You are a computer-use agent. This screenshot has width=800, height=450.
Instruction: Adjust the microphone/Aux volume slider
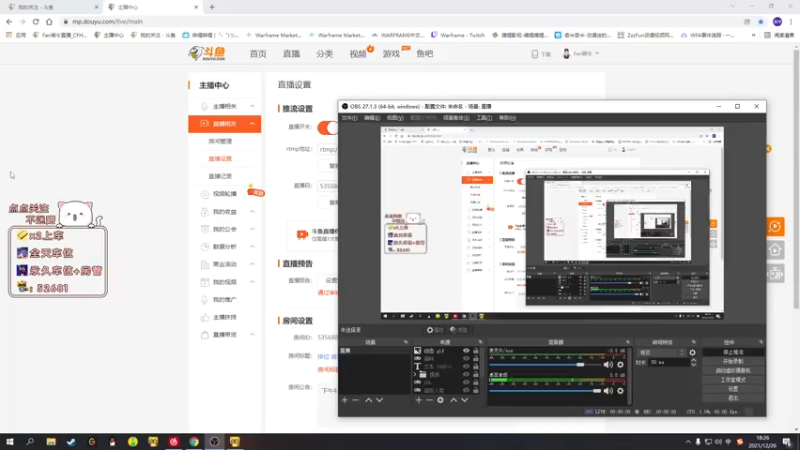[x=544, y=365]
